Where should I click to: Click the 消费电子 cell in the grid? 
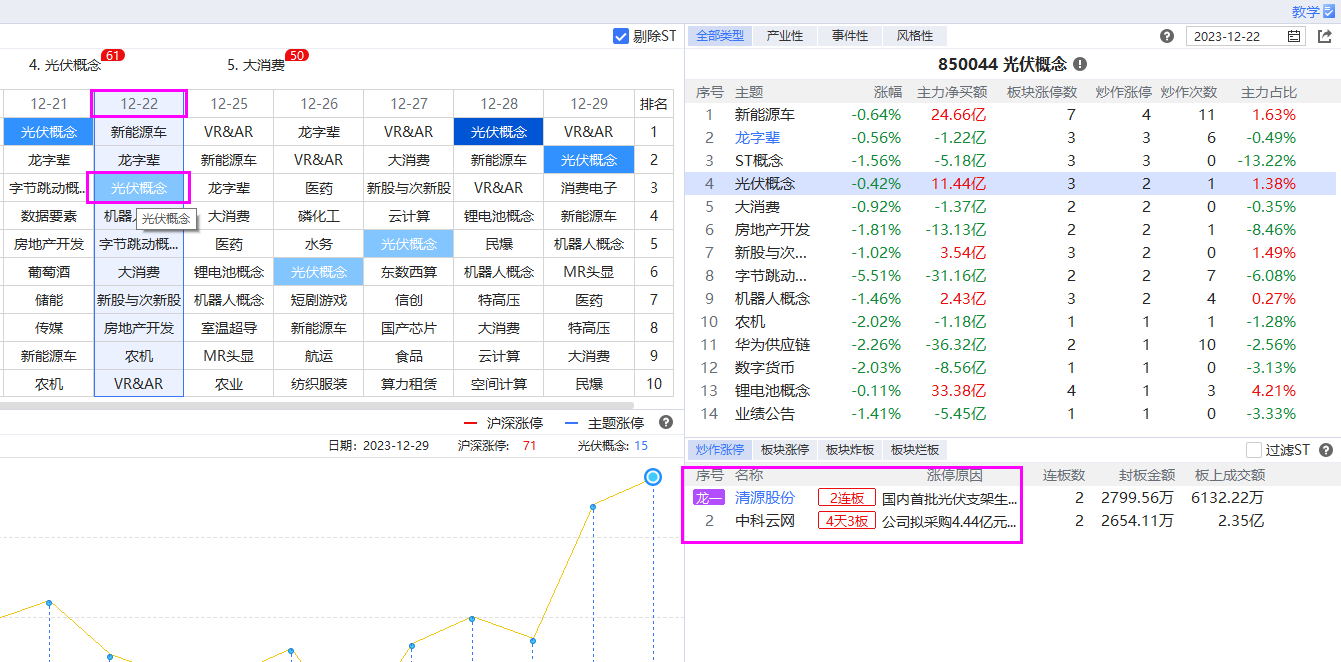tap(589, 188)
